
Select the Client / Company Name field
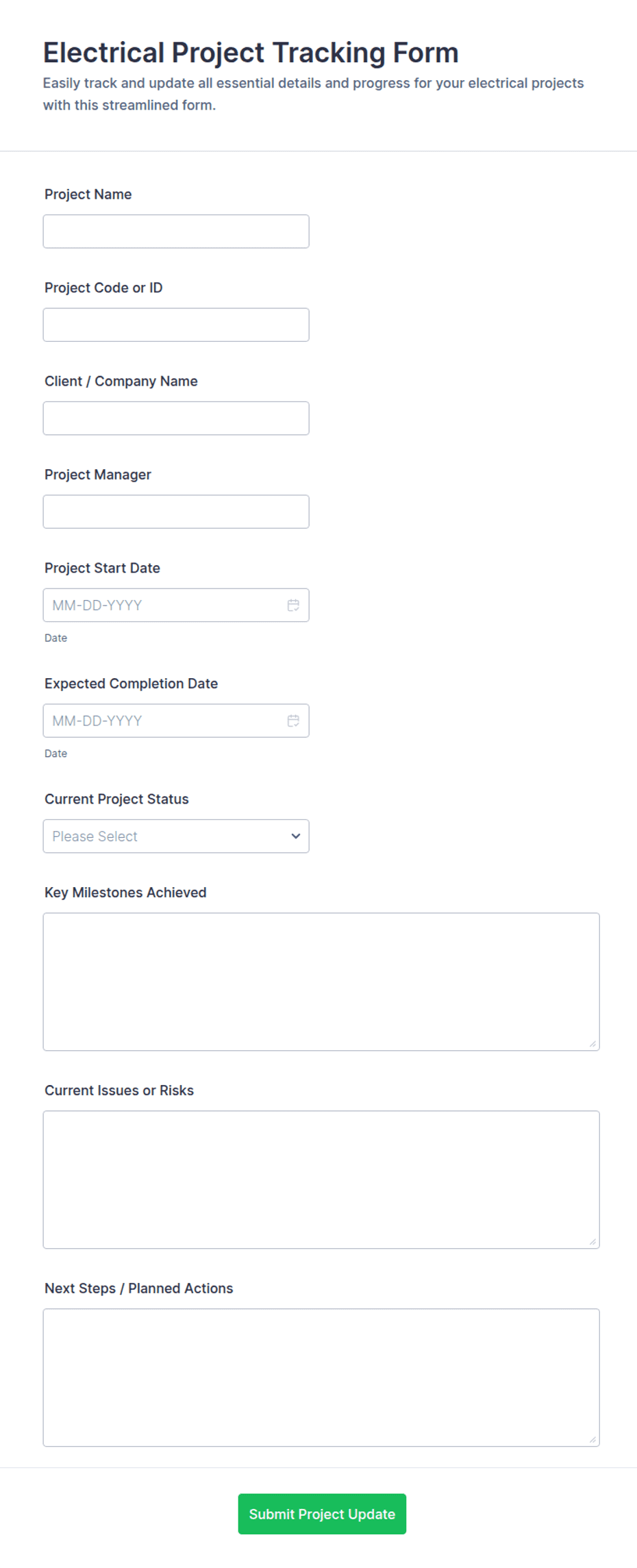tap(176, 418)
